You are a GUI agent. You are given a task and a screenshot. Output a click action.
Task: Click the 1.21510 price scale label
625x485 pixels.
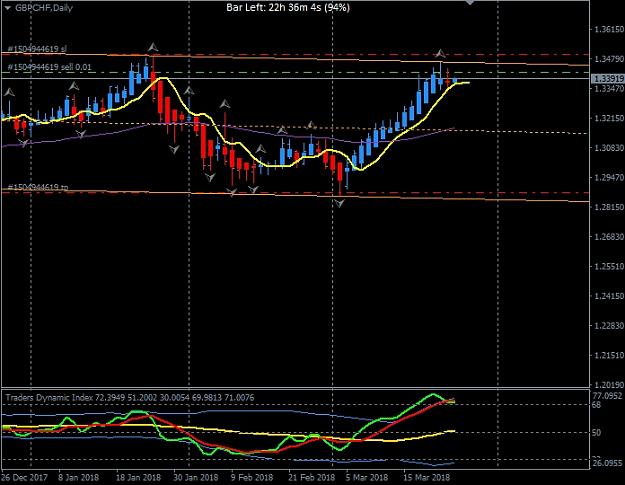[x=608, y=355]
